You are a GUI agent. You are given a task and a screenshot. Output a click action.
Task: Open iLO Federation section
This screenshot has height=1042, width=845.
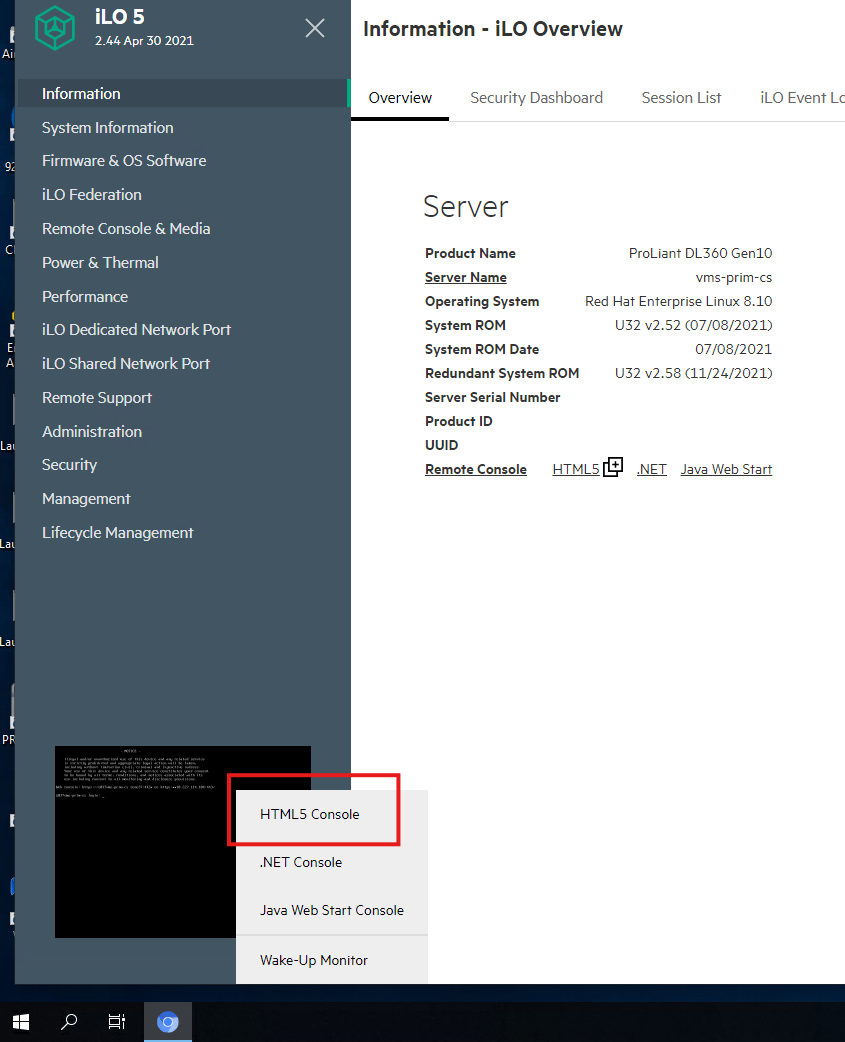(x=92, y=195)
